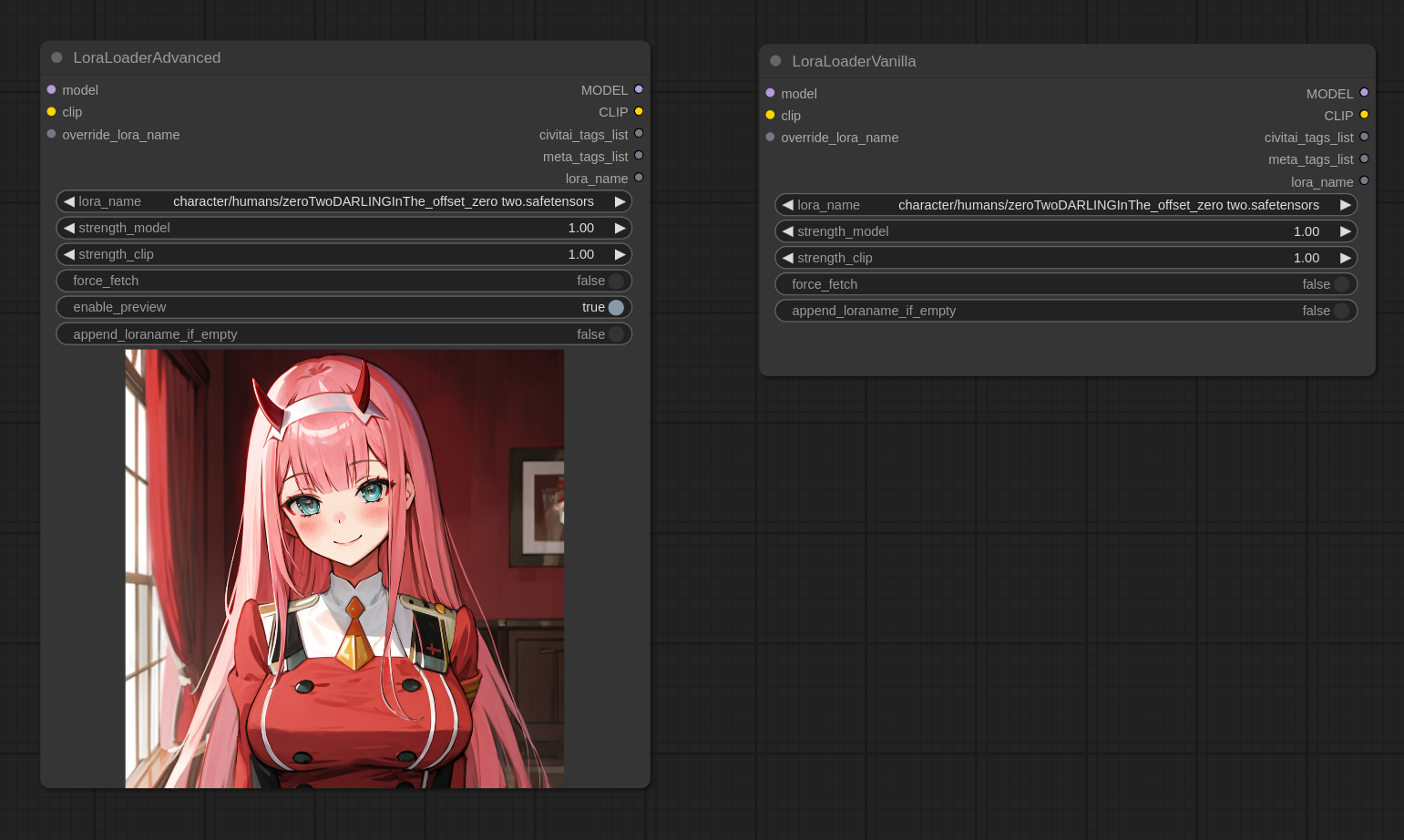Click the strength_clip value field in LoraLoaderAdvanced
This screenshot has width=1404, height=840.
point(343,254)
